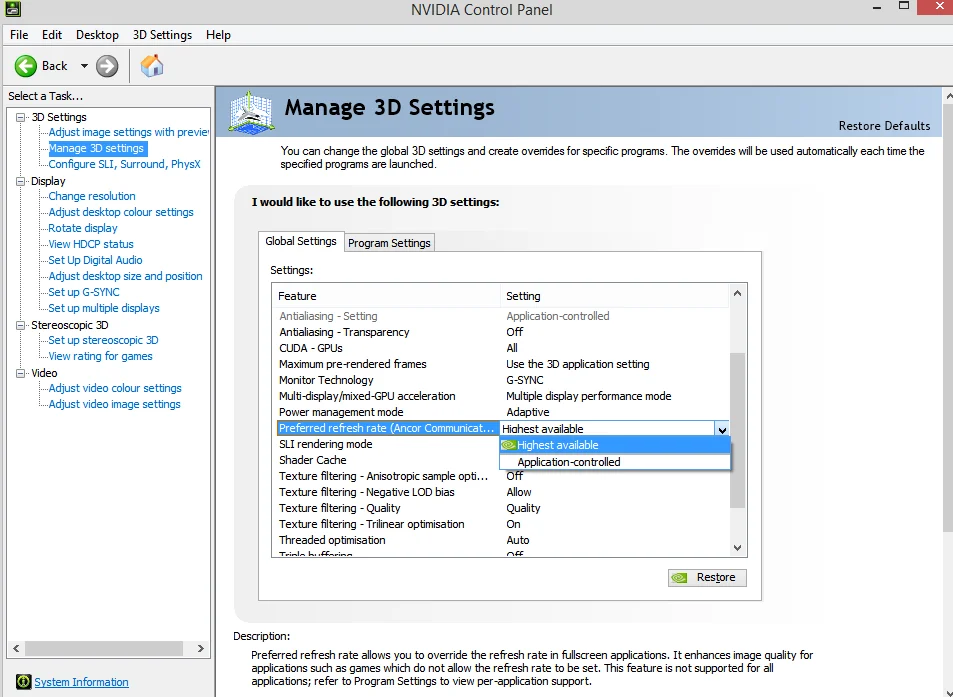Click the Restore Defaults link
Image resolution: width=953 pixels, height=697 pixels.
[x=884, y=126]
